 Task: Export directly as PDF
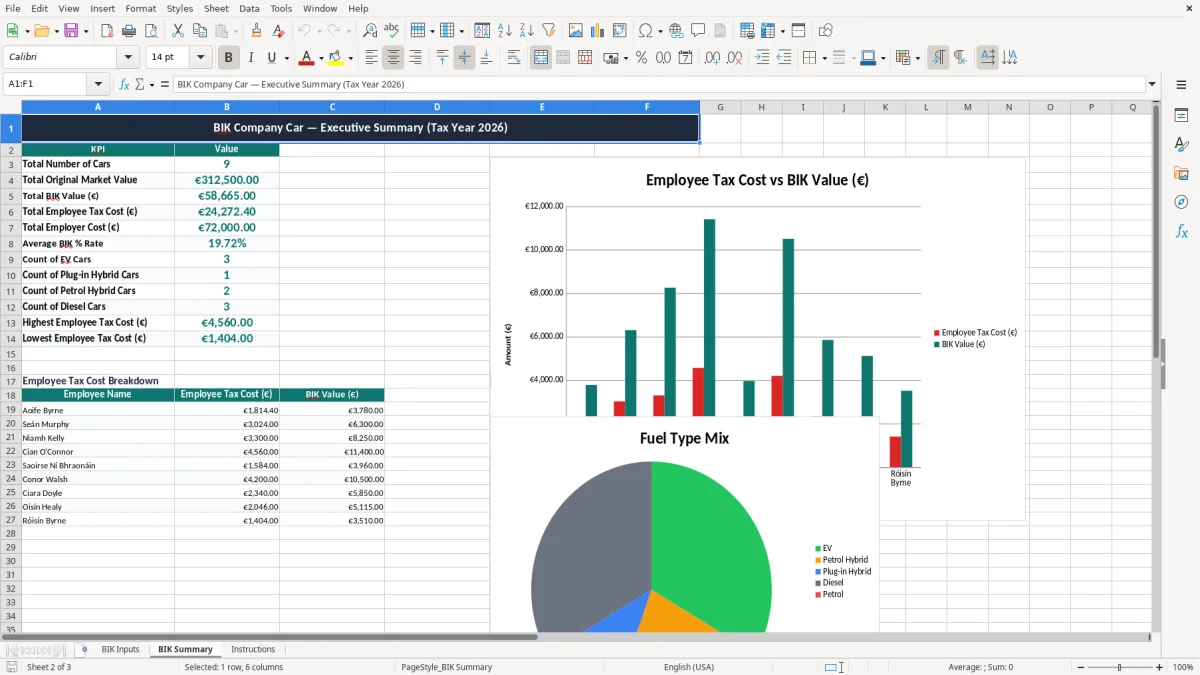[x=107, y=31]
